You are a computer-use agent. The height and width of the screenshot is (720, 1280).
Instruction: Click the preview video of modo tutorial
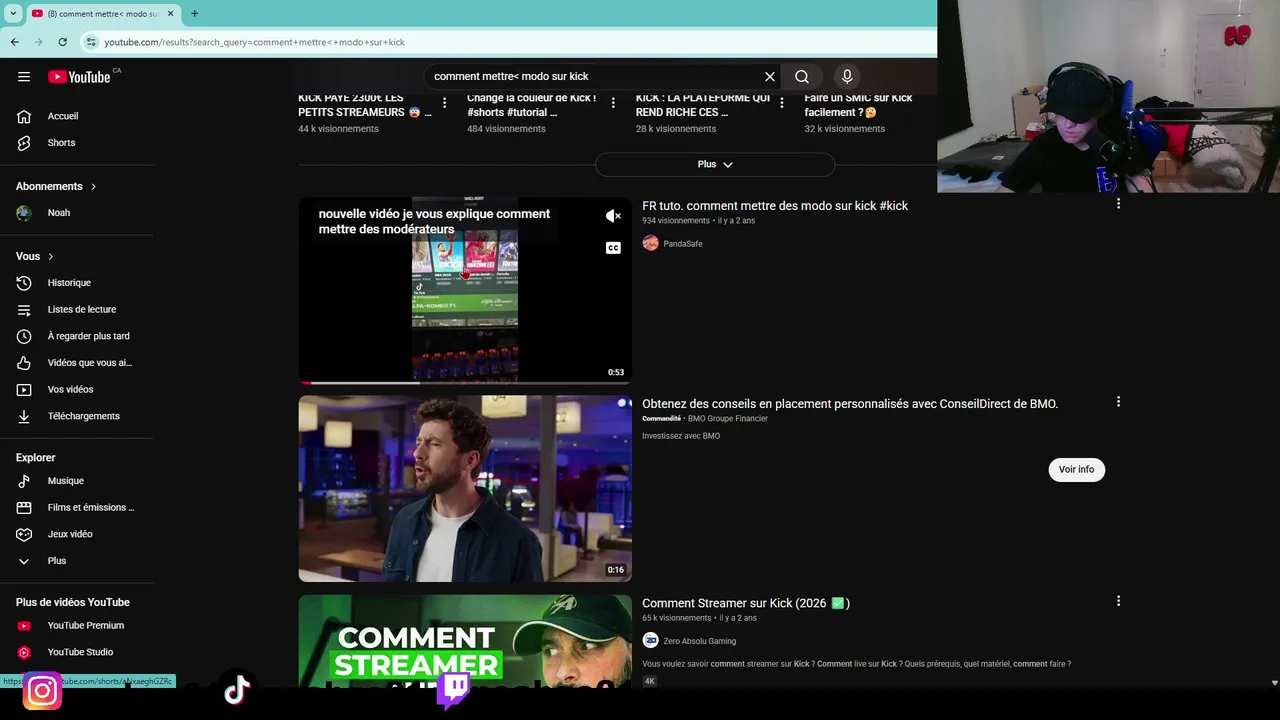tap(465, 290)
